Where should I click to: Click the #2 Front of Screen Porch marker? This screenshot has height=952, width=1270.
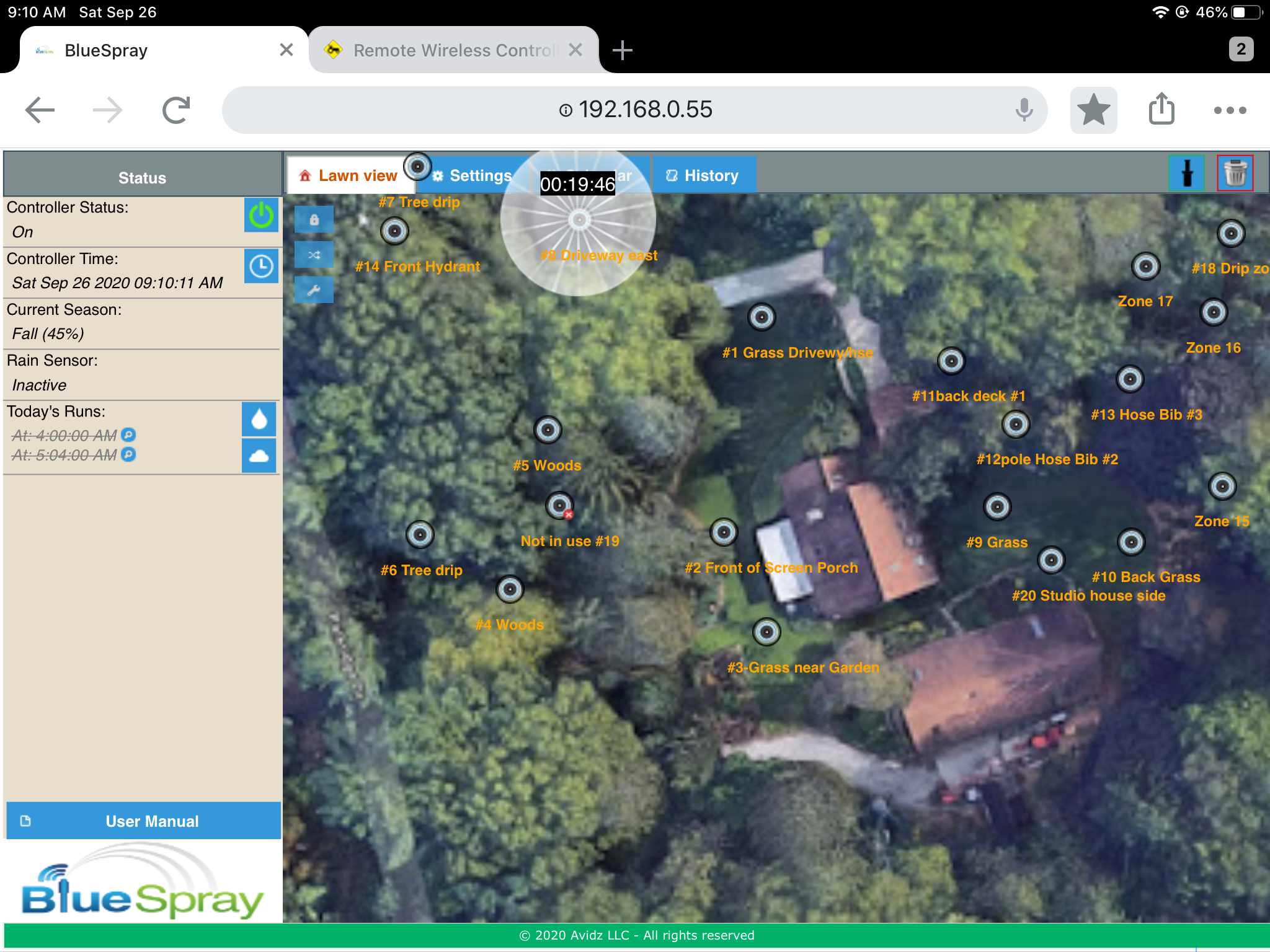(724, 532)
